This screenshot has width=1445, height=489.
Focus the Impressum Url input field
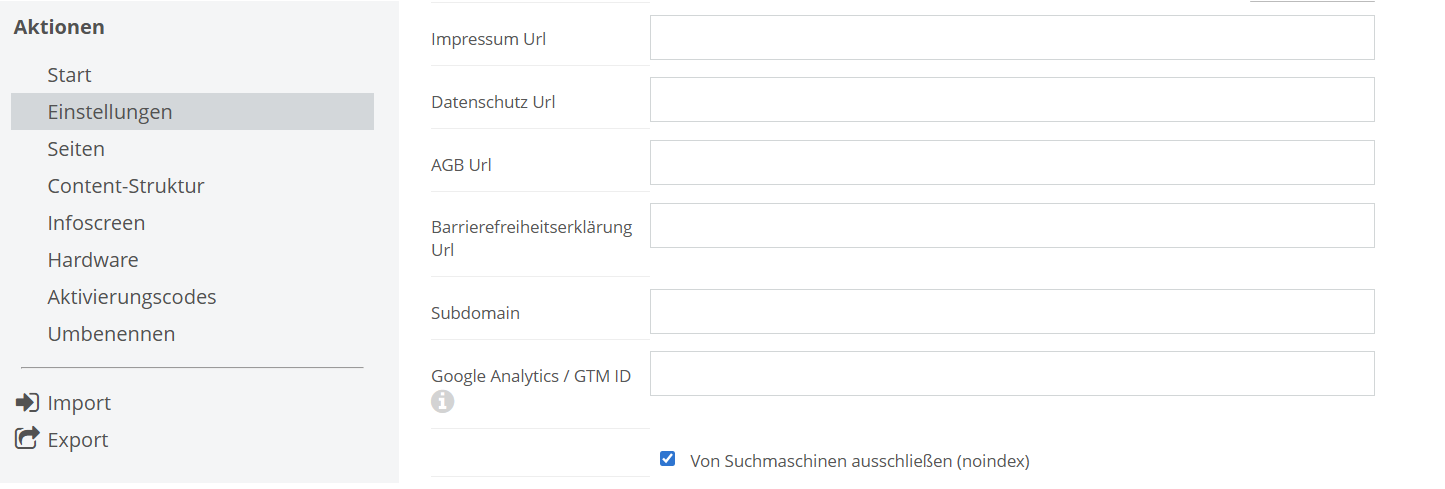pos(1012,38)
